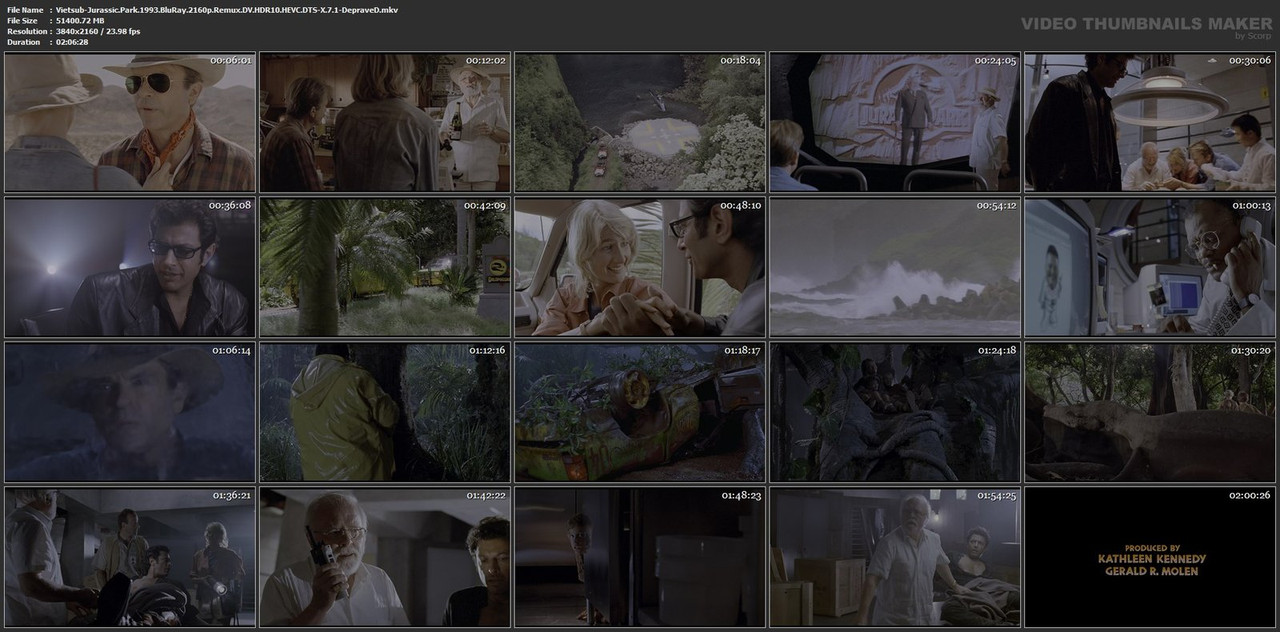This screenshot has width=1280, height=632.
Task: Click the File Name label
Action: (x=25, y=9)
